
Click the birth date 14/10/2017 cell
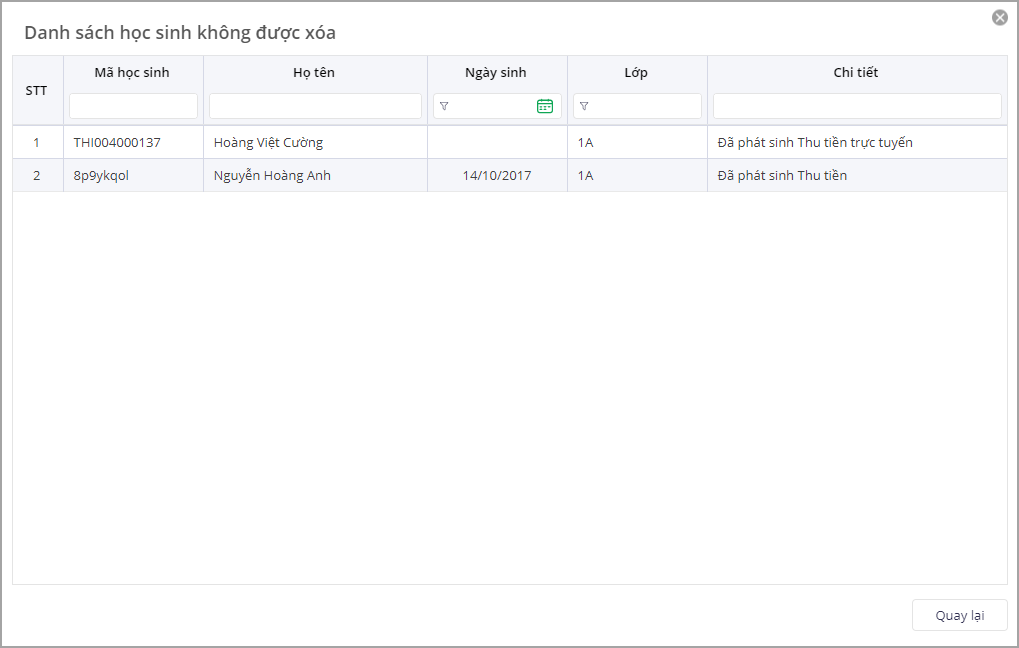coord(497,176)
